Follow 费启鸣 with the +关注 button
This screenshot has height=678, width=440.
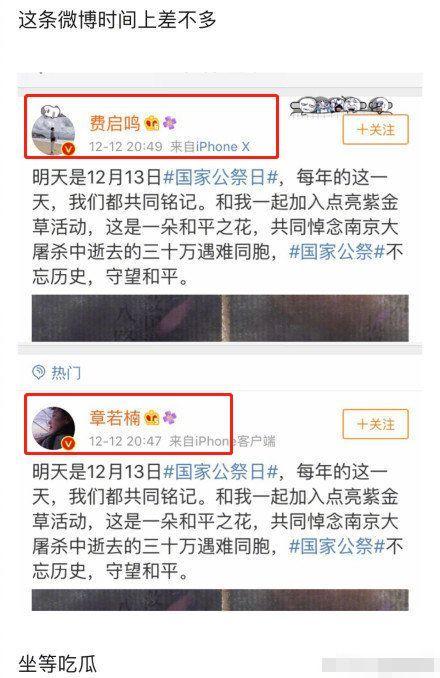(x=375, y=129)
